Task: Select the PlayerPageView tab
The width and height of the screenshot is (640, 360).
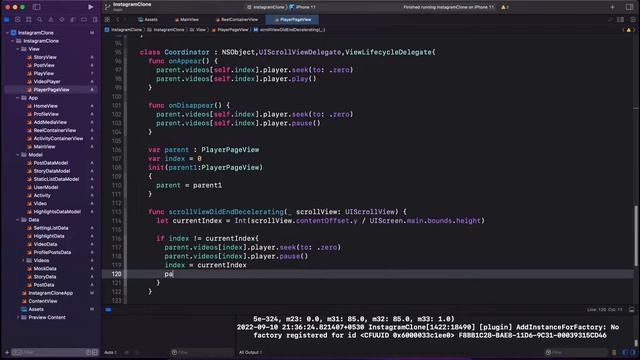Action: (293, 20)
